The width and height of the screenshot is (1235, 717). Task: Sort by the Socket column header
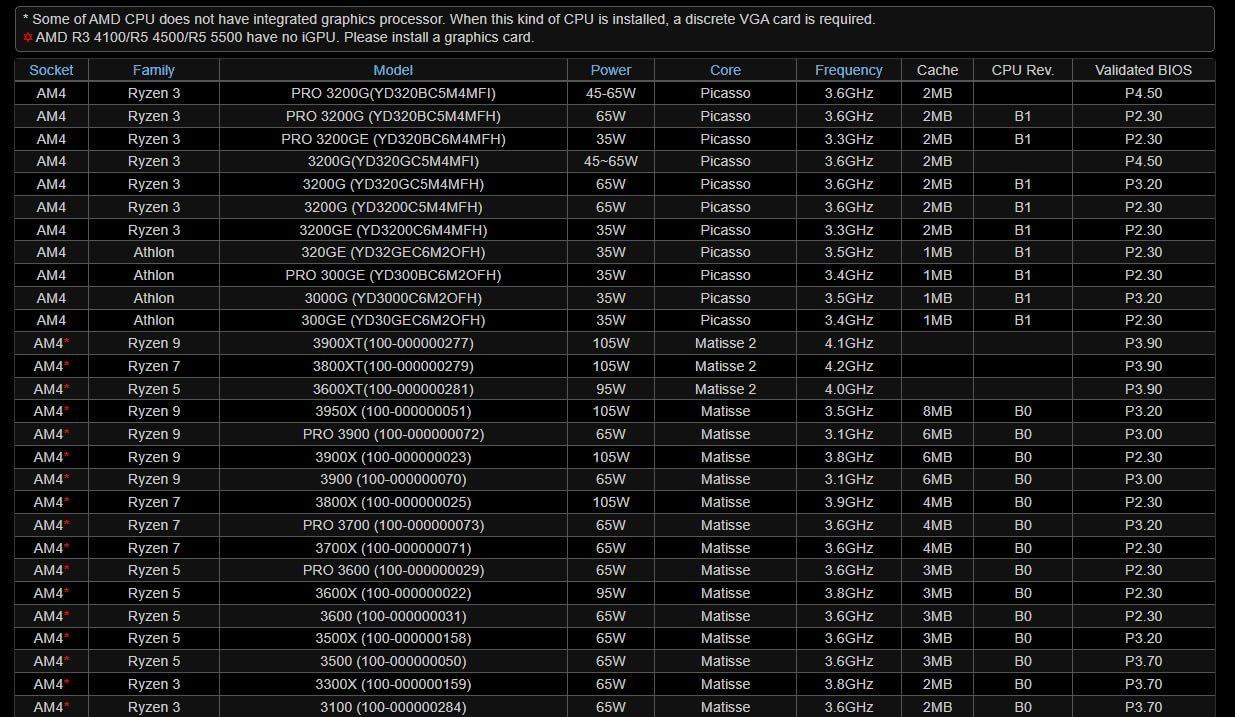(51, 70)
